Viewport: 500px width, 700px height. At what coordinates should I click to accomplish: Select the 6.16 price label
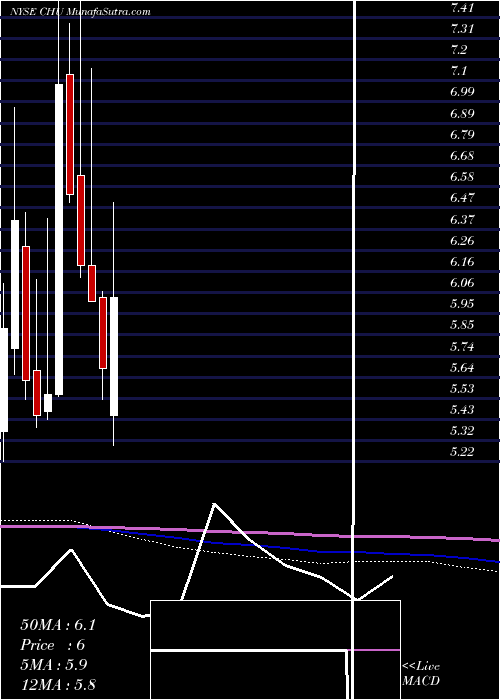point(462,262)
